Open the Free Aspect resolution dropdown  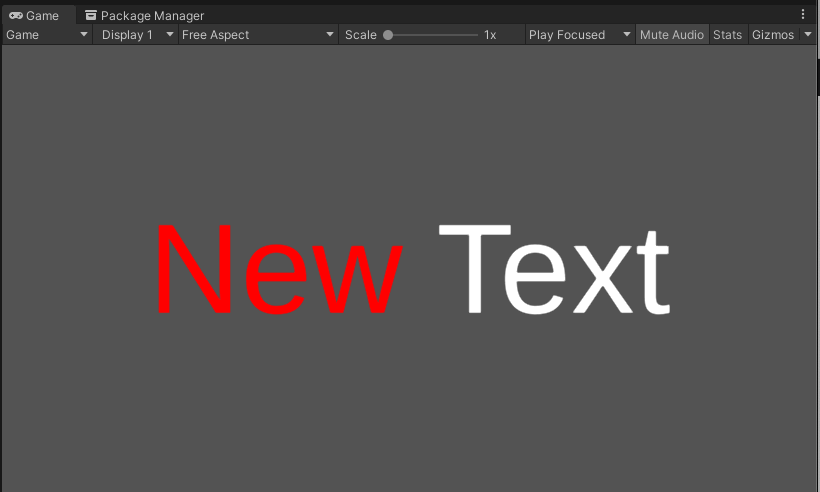pyautogui.click(x=258, y=35)
